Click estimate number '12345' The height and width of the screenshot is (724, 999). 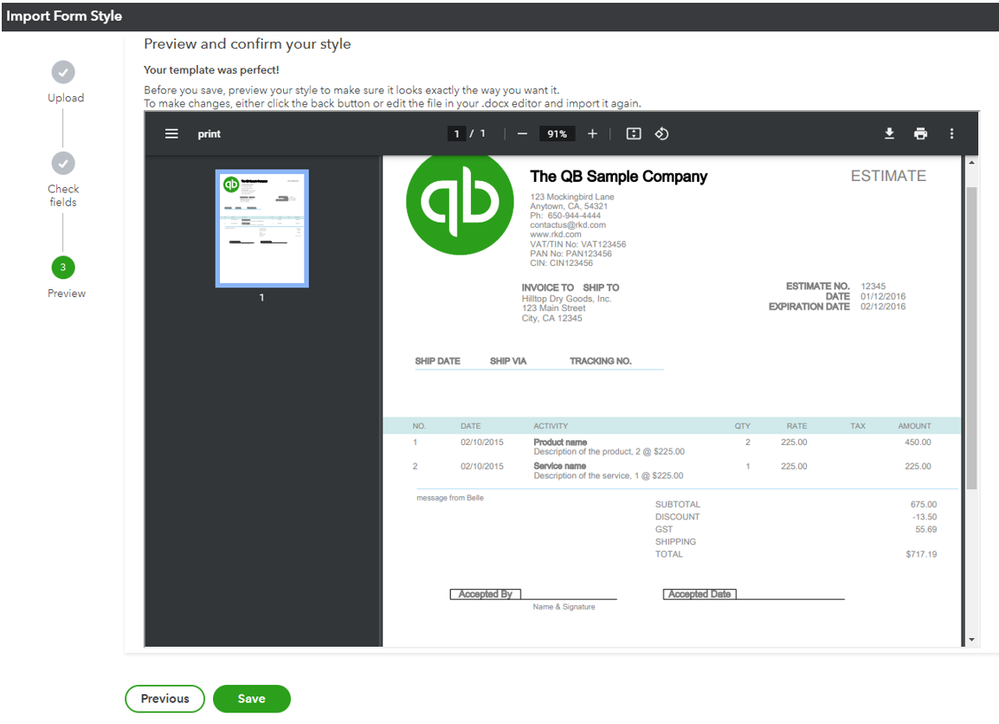click(x=873, y=286)
